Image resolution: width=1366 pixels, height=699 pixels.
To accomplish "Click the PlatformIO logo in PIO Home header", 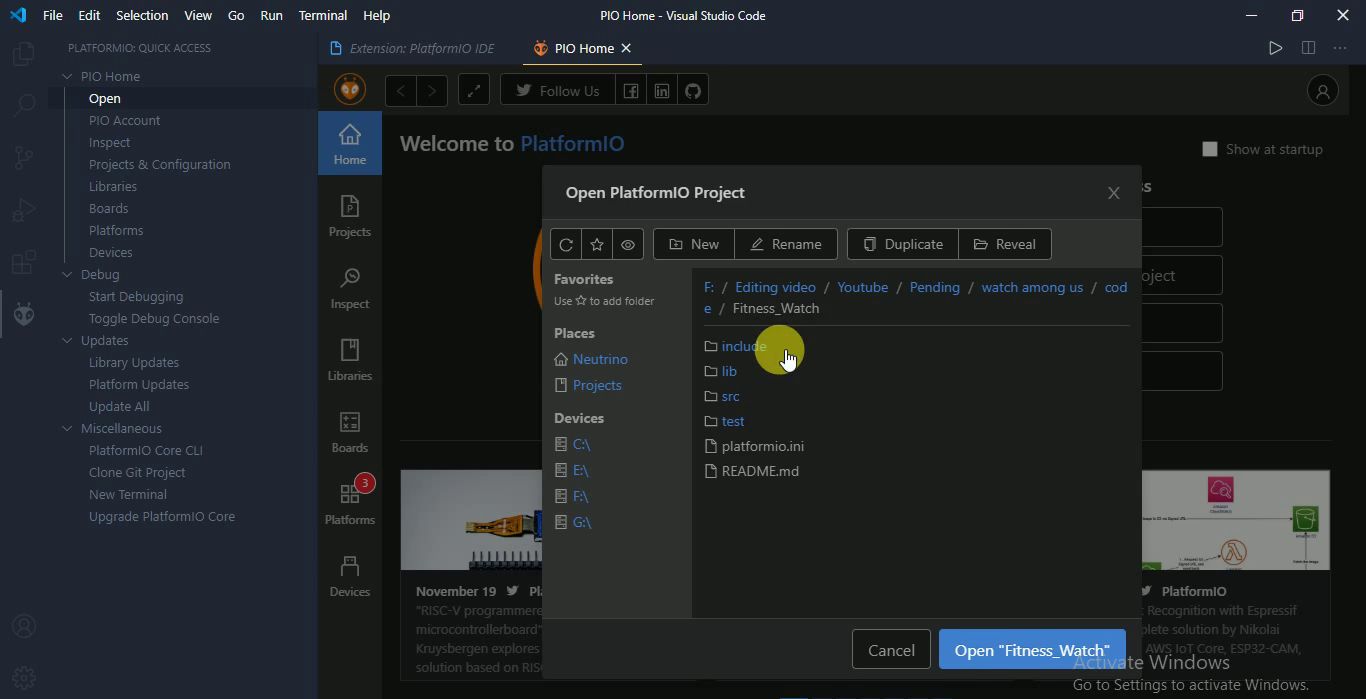I will tap(350, 90).
